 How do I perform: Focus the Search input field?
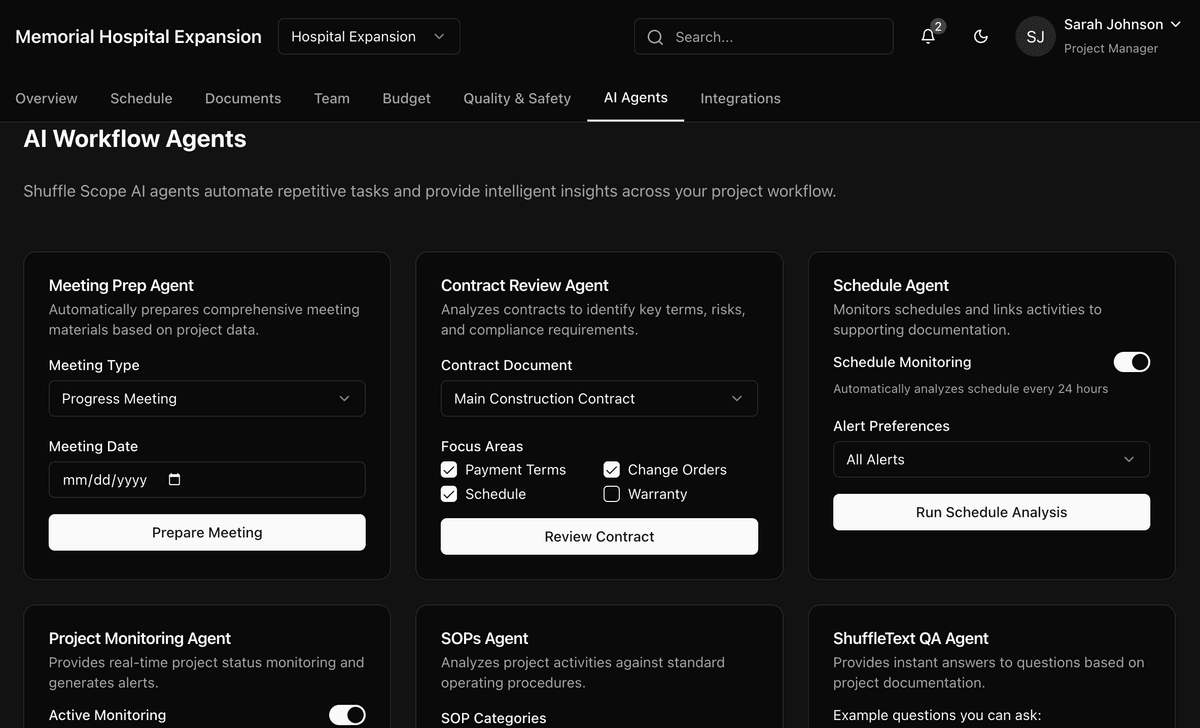coord(764,37)
